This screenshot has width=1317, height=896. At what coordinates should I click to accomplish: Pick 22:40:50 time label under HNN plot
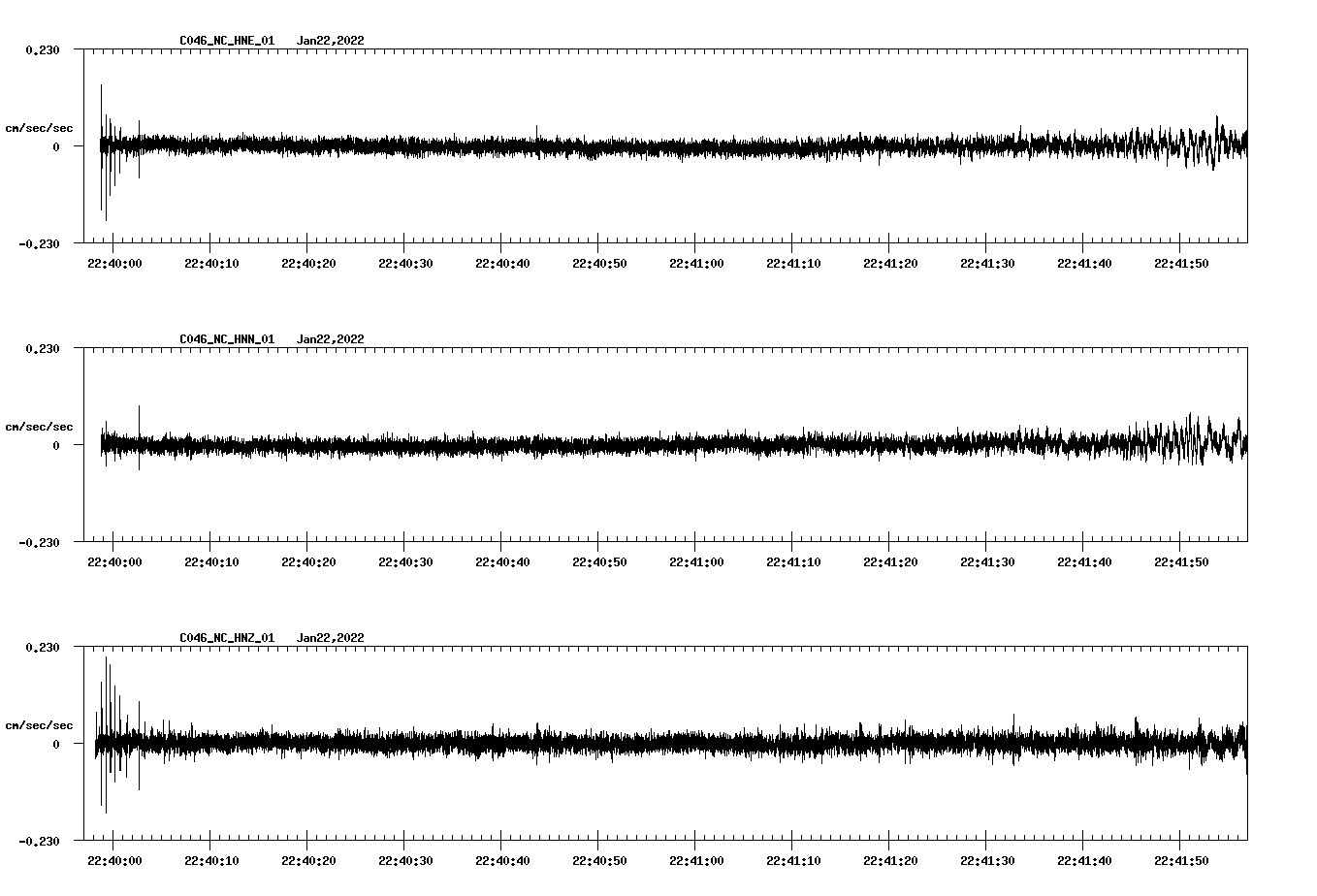click(599, 562)
